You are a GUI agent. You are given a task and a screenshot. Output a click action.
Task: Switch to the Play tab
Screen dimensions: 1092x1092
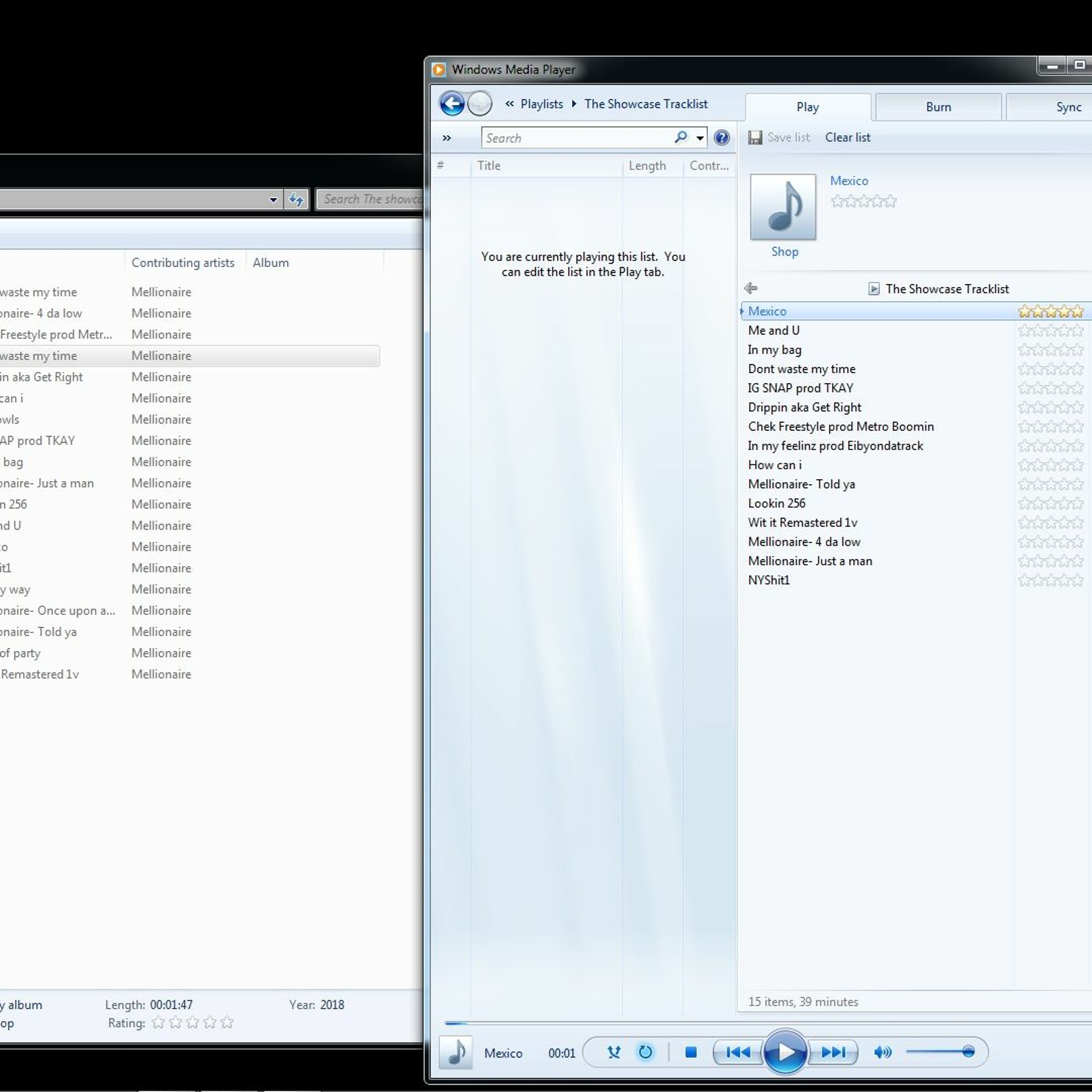tap(808, 107)
